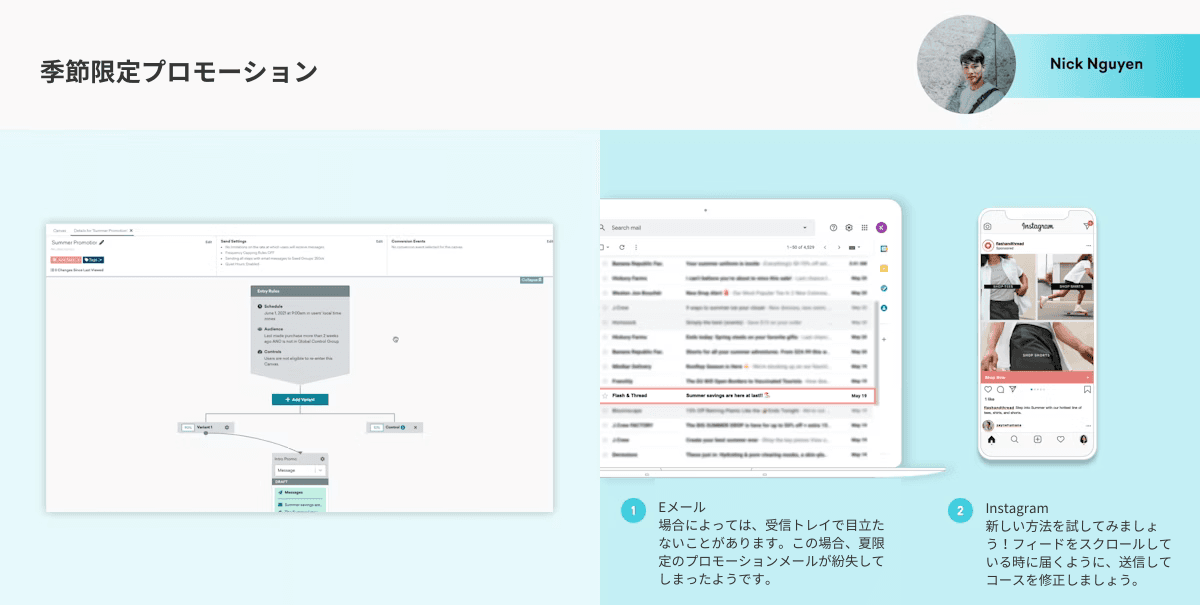This screenshot has width=1200, height=605.
Task: Bookmark the Instagram post
Action: [1088, 388]
